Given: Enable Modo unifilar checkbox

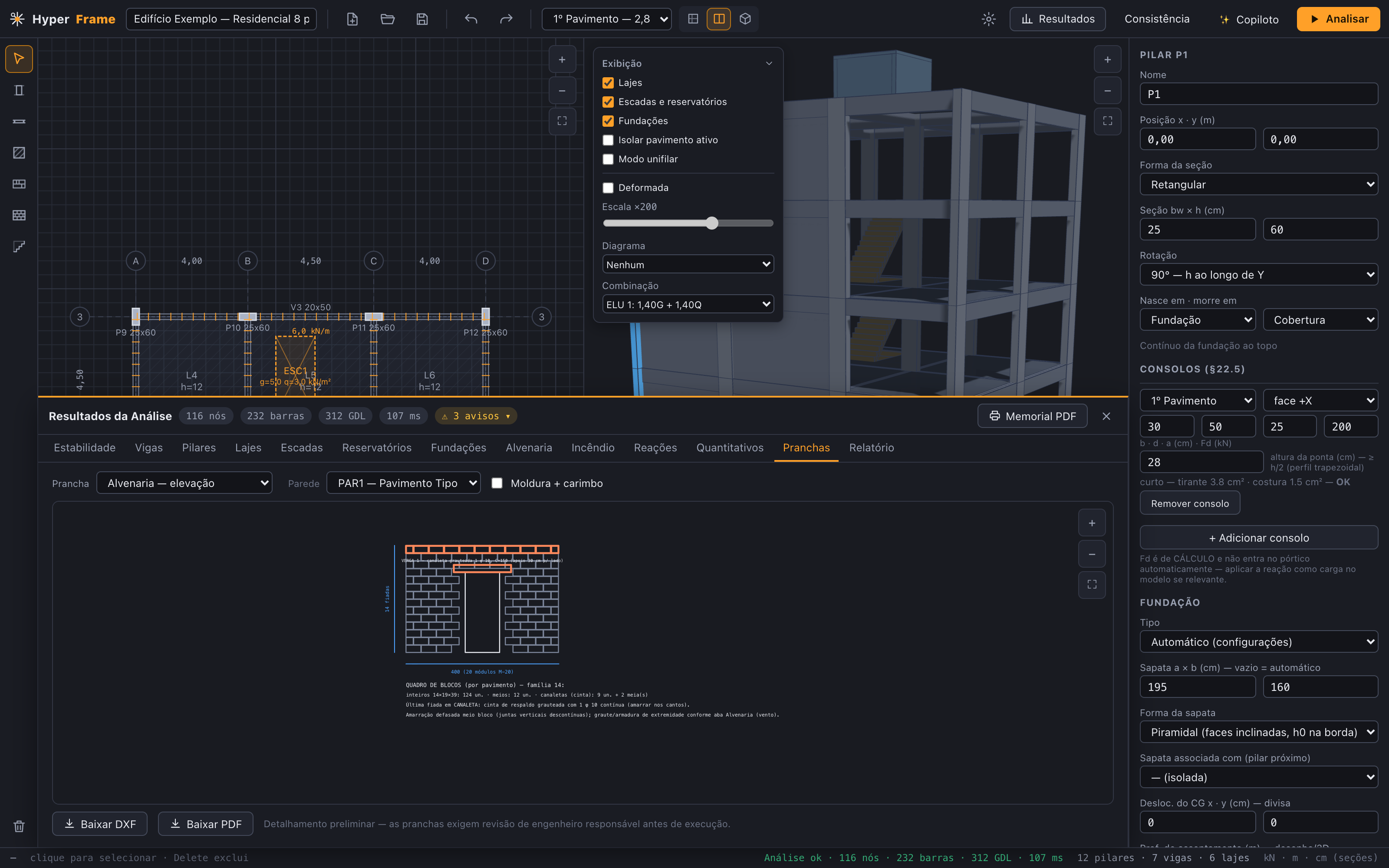Looking at the screenshot, I should [x=608, y=159].
